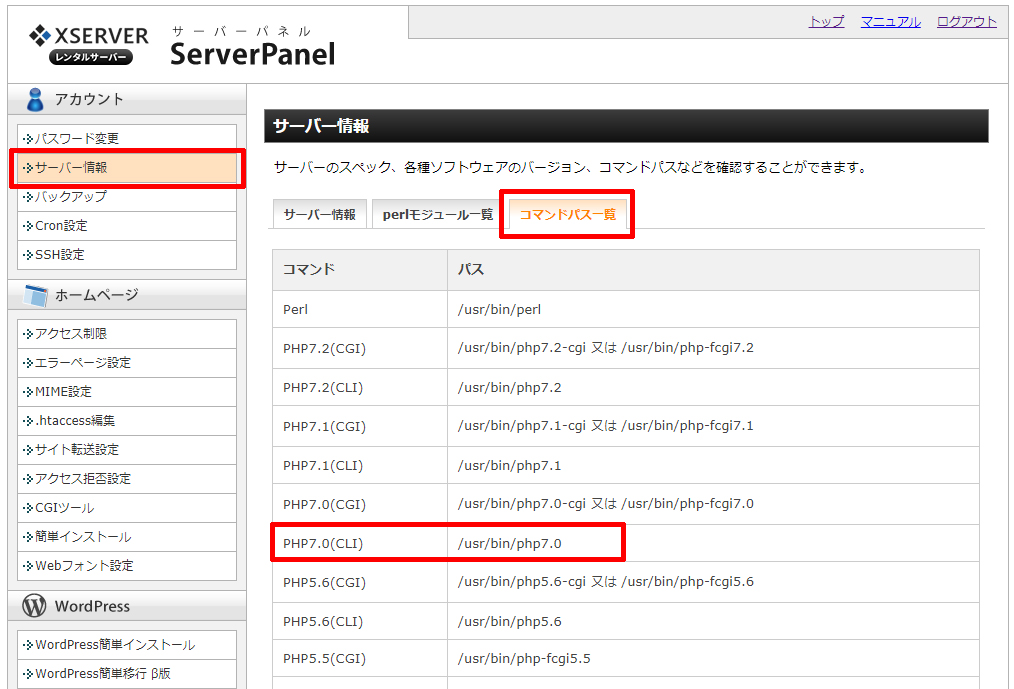The image size is (1014, 689).
Task: Open .htaccess編集 menu item
Action: (x=75, y=421)
